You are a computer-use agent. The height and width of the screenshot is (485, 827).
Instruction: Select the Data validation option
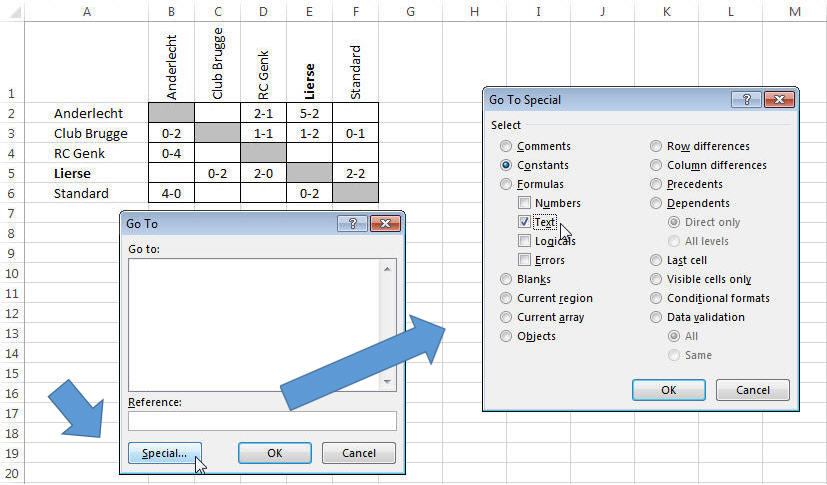point(656,317)
